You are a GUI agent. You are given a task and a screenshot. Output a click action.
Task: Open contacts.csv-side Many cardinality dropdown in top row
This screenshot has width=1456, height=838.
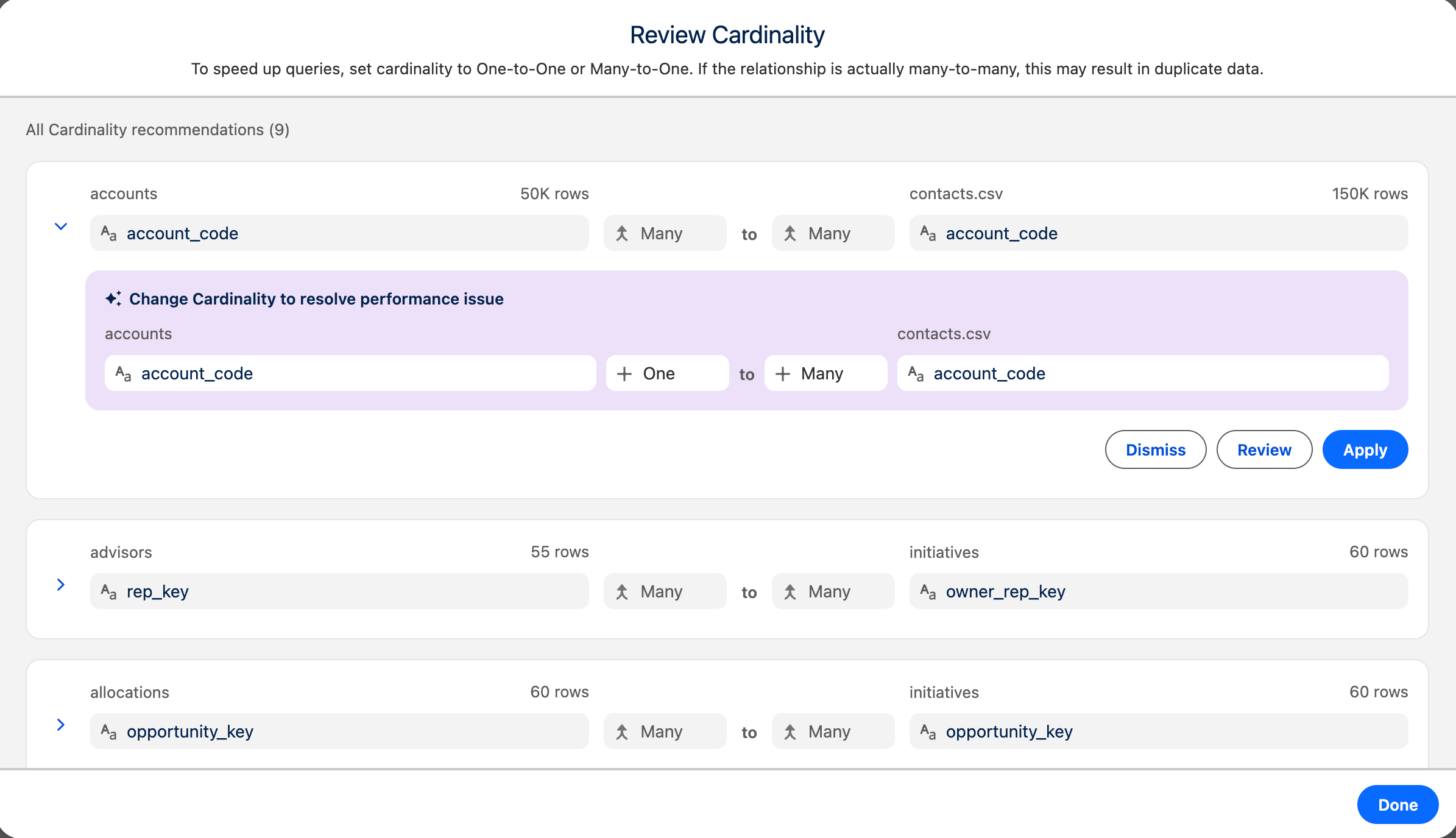click(x=833, y=233)
